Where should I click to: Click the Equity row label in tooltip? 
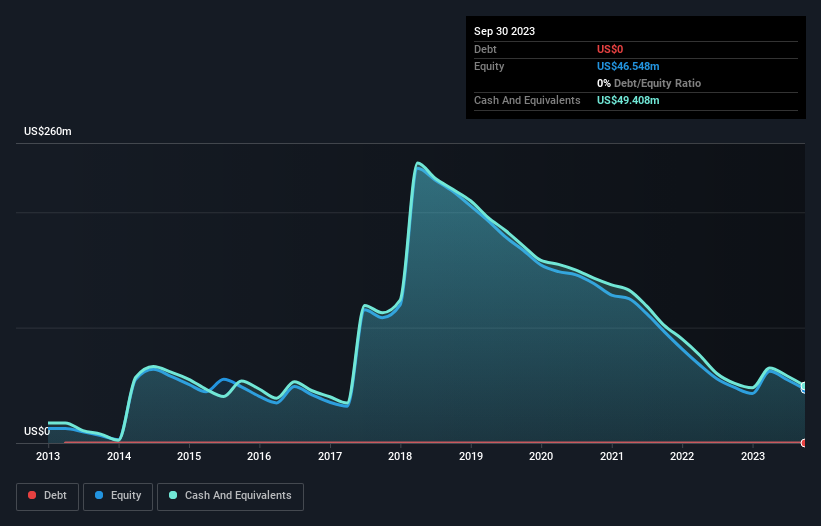tap(489, 66)
